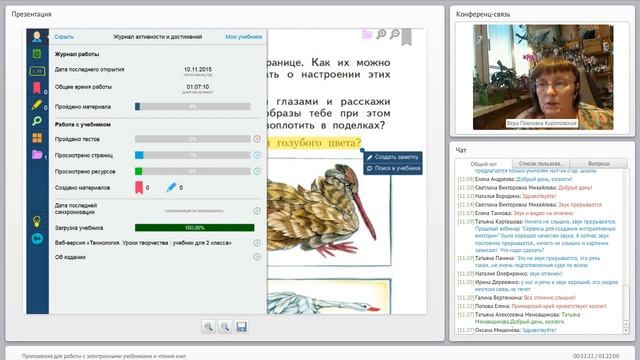Click red bookmark icon in Создано материалов row
This screenshot has height=360, width=640.
[139, 187]
